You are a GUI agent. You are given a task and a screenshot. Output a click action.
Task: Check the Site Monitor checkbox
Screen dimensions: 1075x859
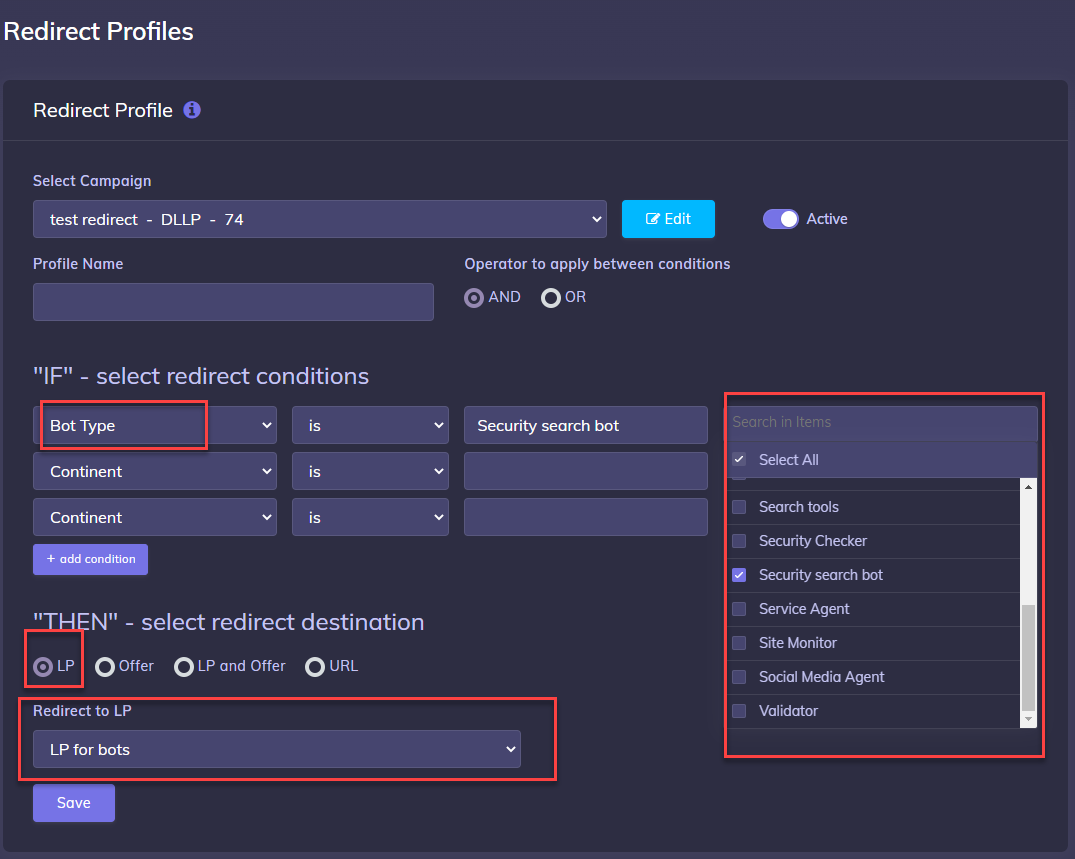pos(737,643)
